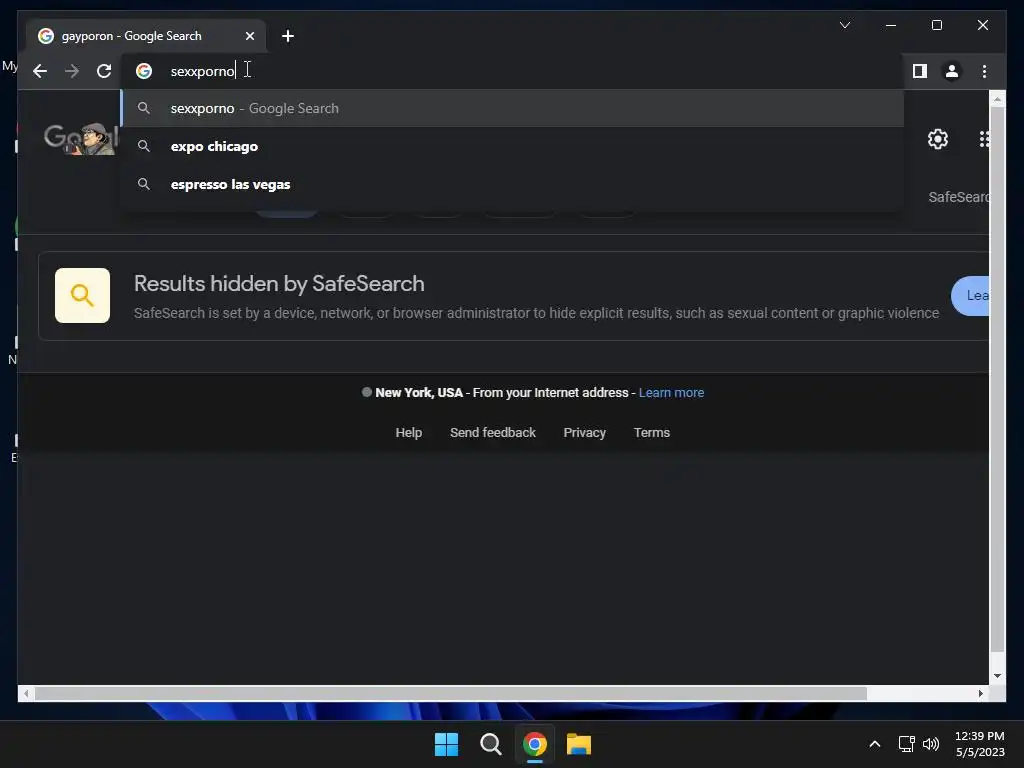Close the Google Search tab

click(249, 36)
